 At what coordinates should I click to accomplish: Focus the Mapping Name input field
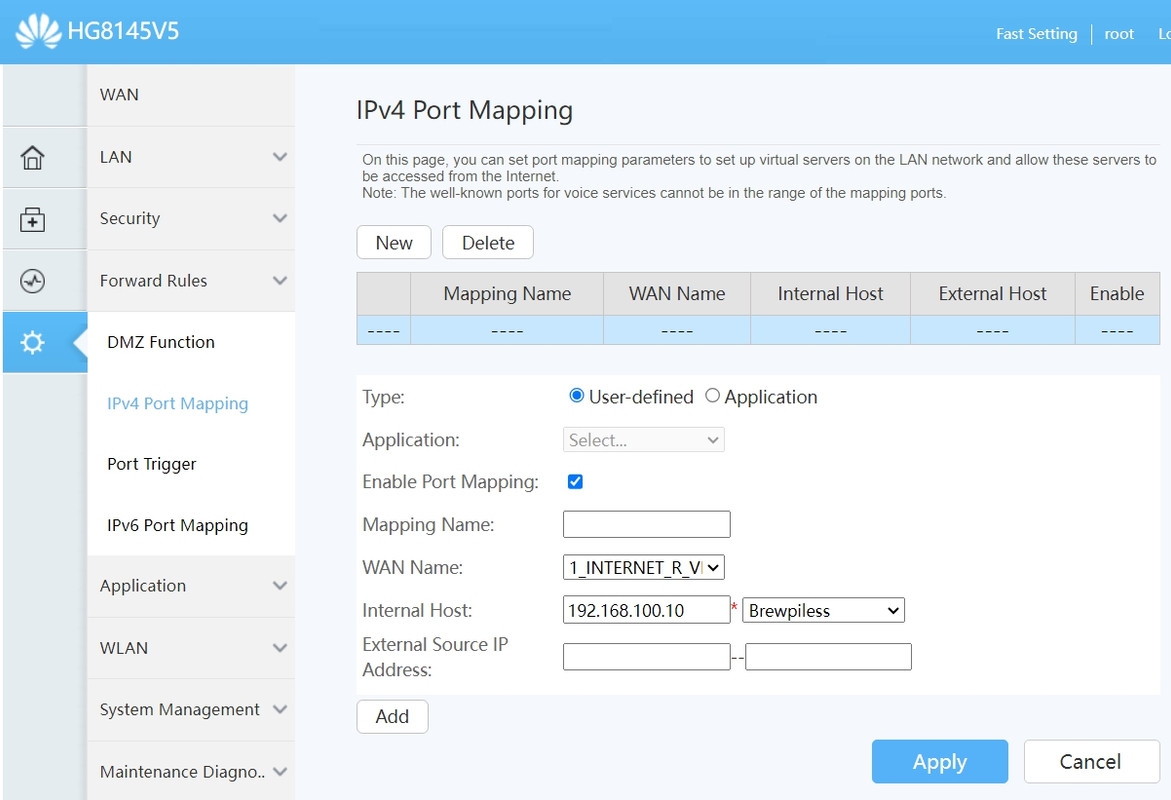pos(647,524)
